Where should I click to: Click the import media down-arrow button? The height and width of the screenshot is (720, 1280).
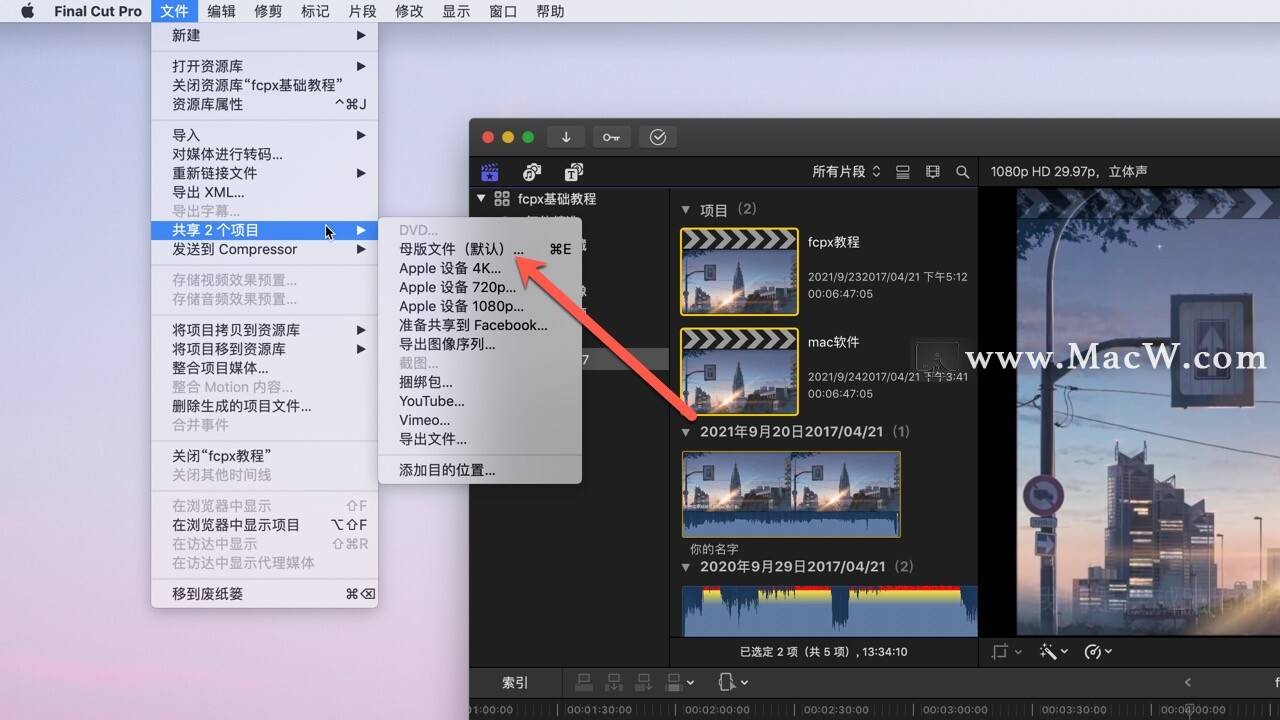(566, 137)
